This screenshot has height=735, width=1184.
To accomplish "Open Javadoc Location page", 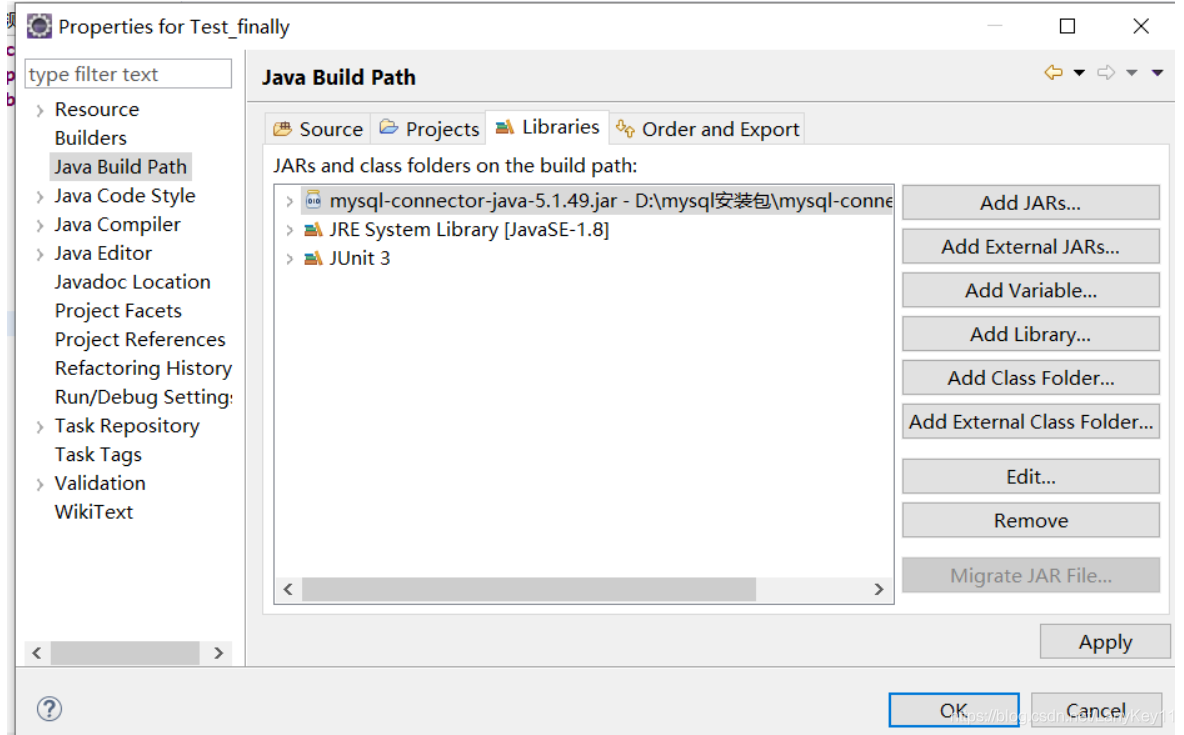I will [132, 282].
